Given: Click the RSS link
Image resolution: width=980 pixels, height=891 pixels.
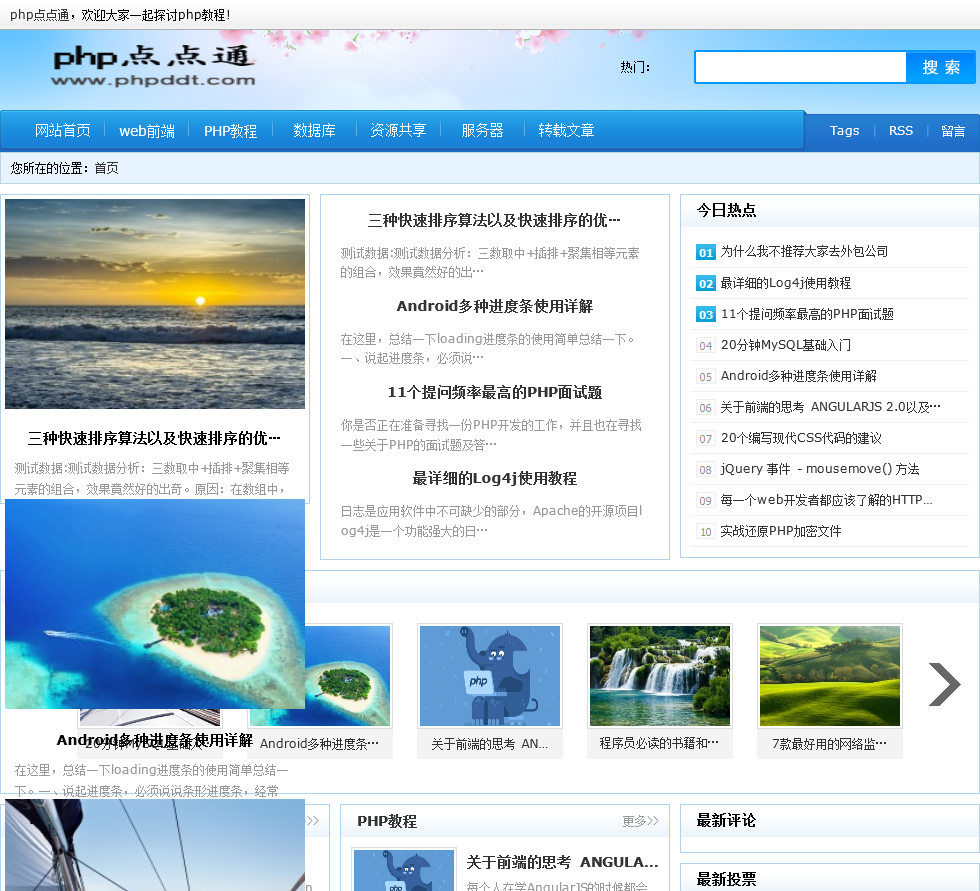Looking at the screenshot, I should coord(901,131).
